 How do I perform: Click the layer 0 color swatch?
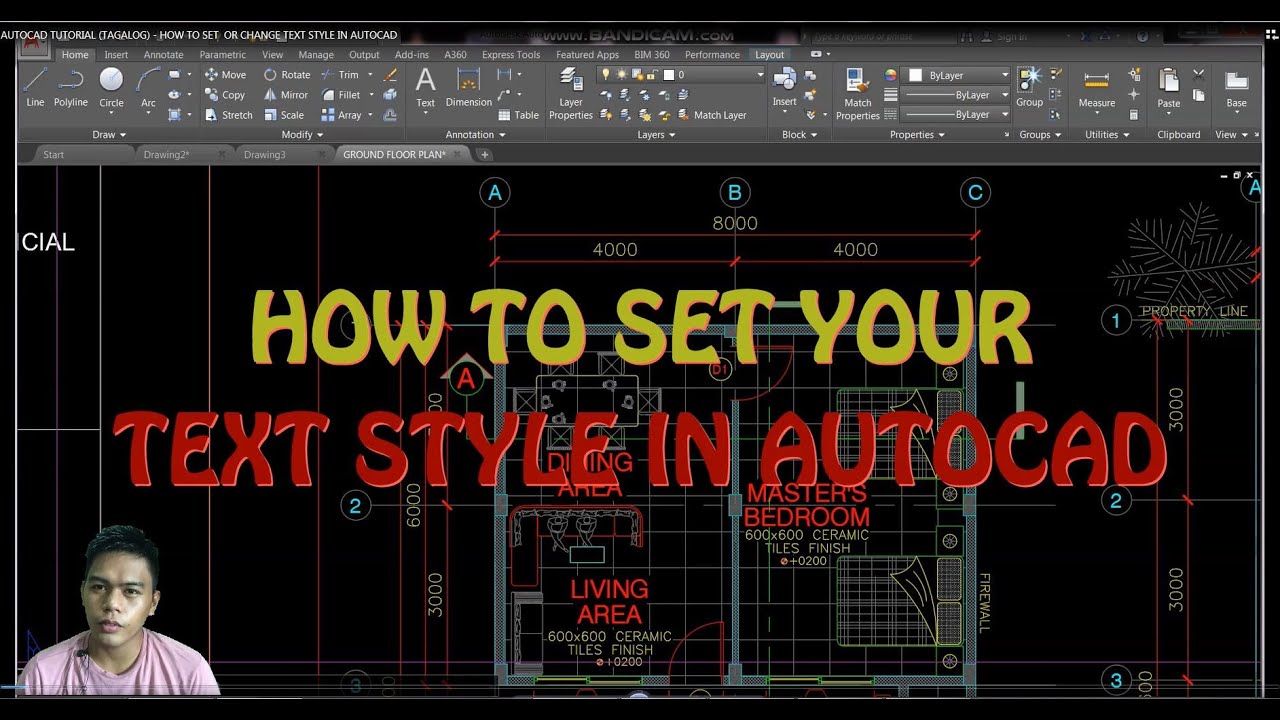pos(667,75)
